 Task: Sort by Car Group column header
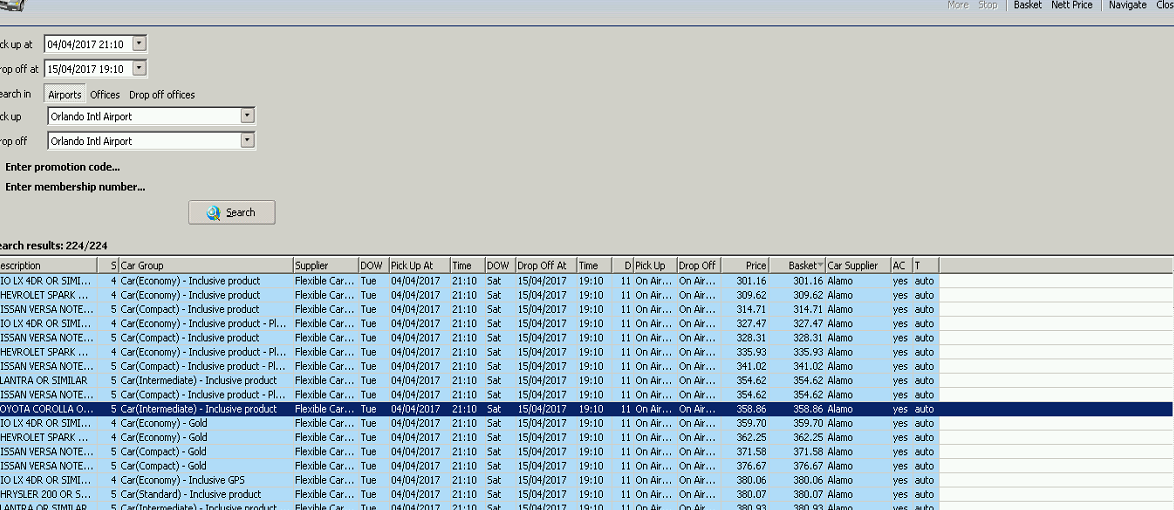point(206,265)
